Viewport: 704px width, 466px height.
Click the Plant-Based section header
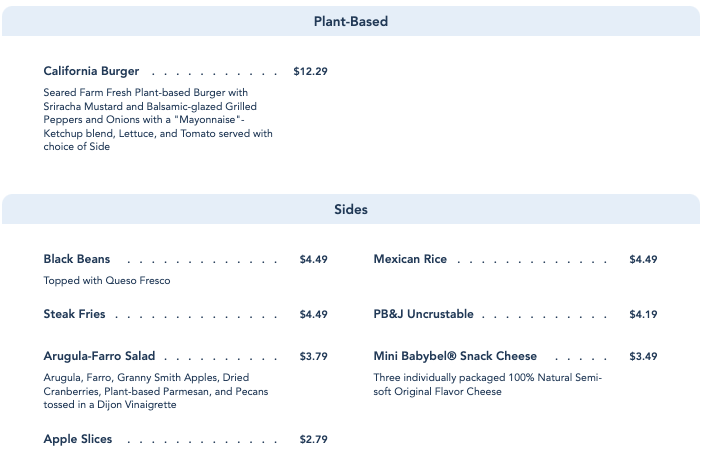(350, 21)
